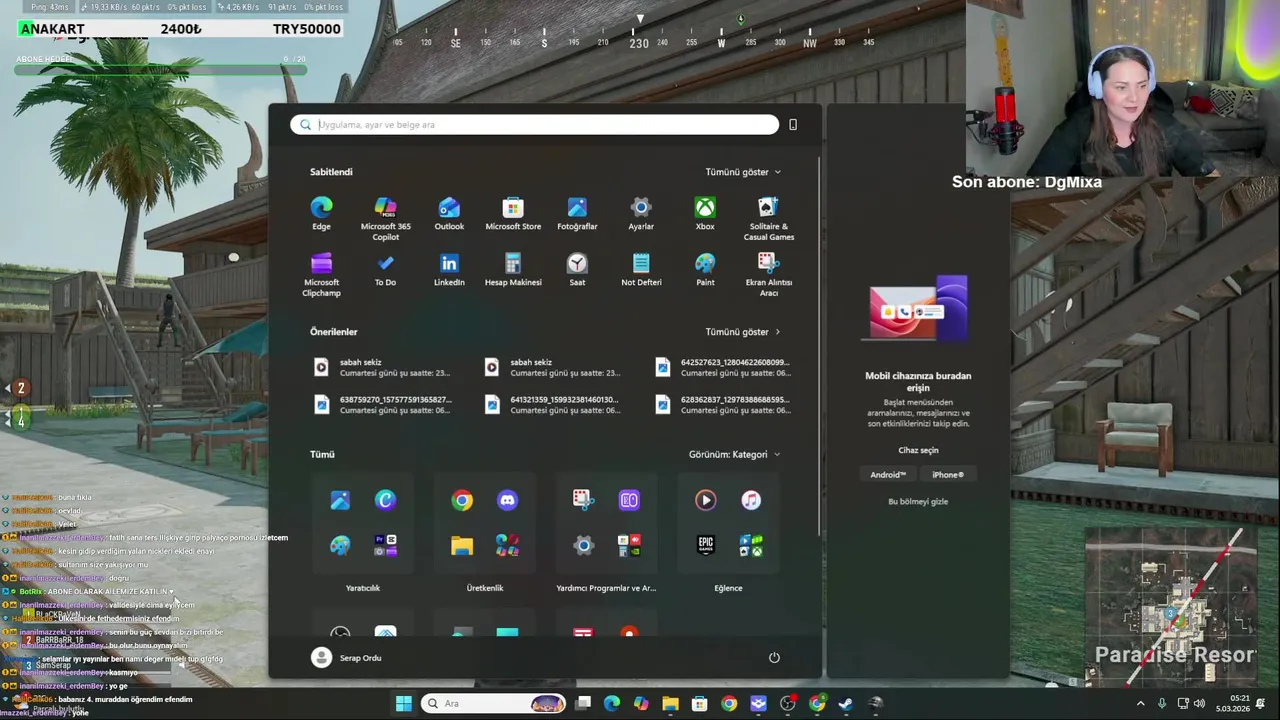Click the Start menu vertical scrollbar

coord(819,345)
